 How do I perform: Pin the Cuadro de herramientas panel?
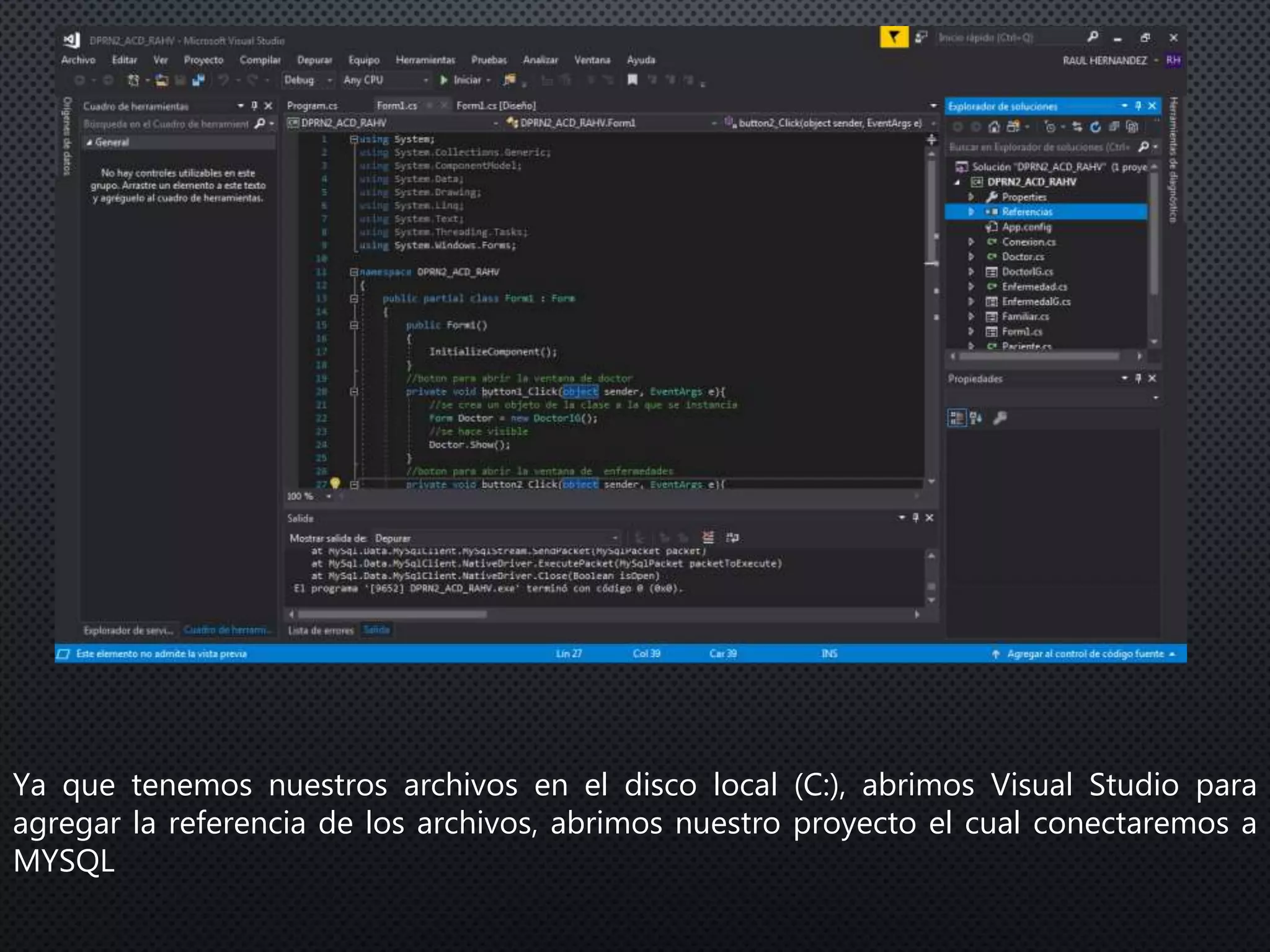pyautogui.click(x=254, y=106)
